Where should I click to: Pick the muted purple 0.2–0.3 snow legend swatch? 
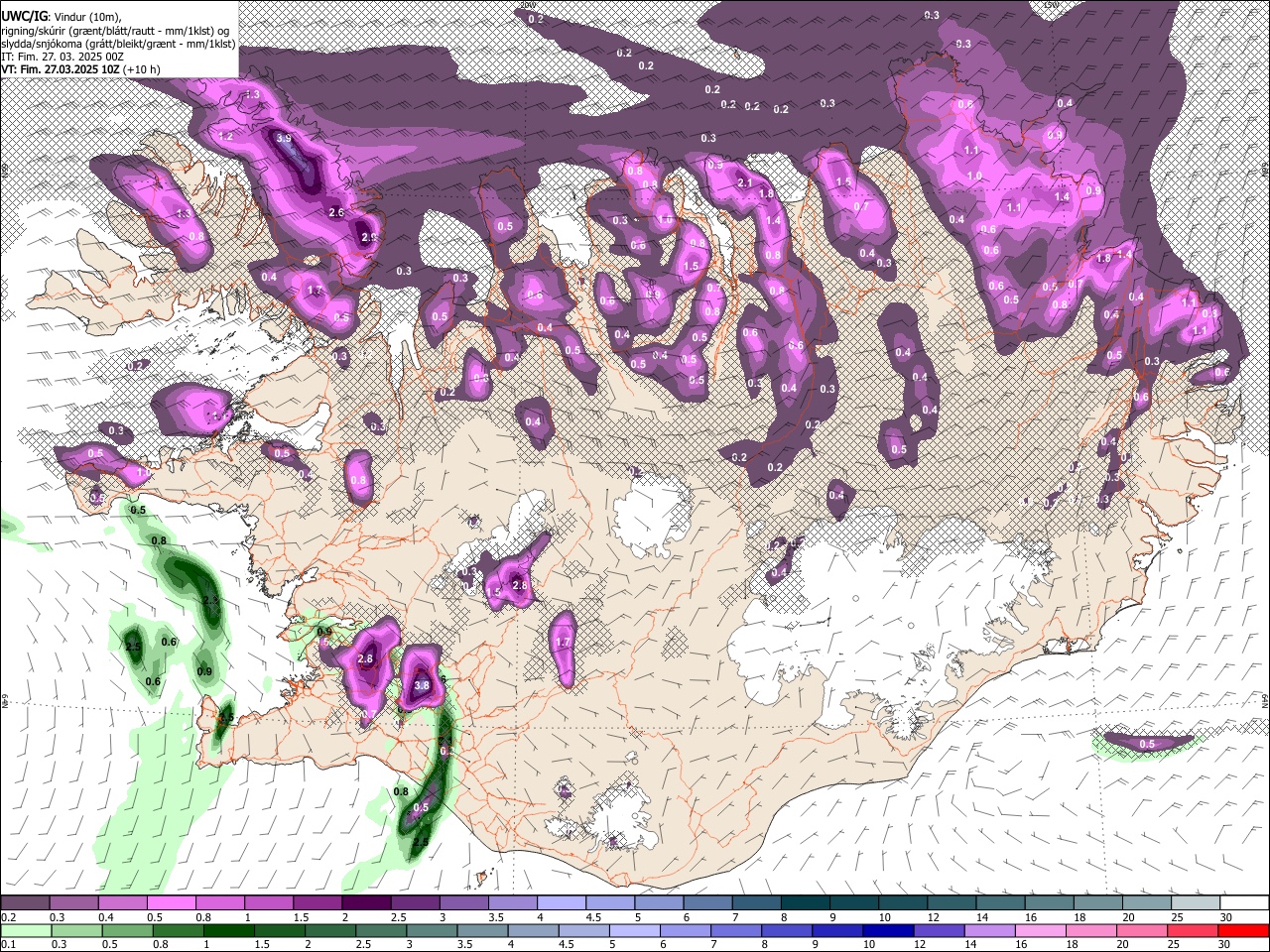click(26, 902)
